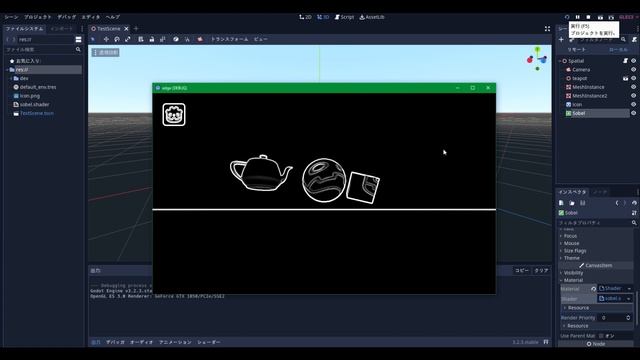Switch to the 2D workspace
The width and height of the screenshot is (640, 360).
[305, 17]
